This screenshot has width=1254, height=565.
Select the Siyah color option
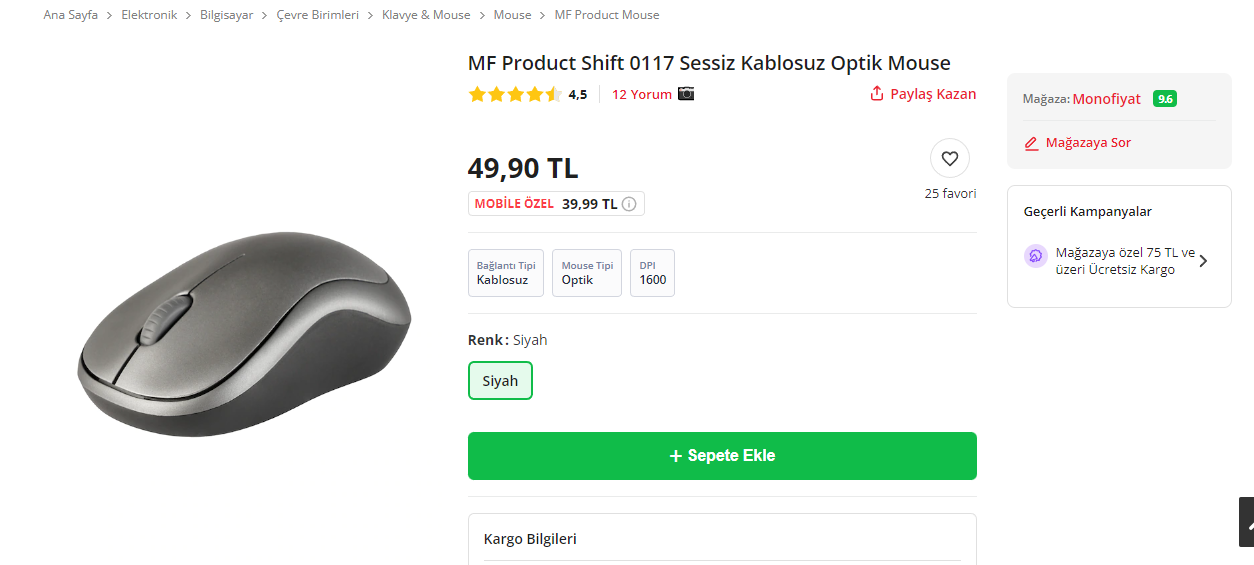500,381
